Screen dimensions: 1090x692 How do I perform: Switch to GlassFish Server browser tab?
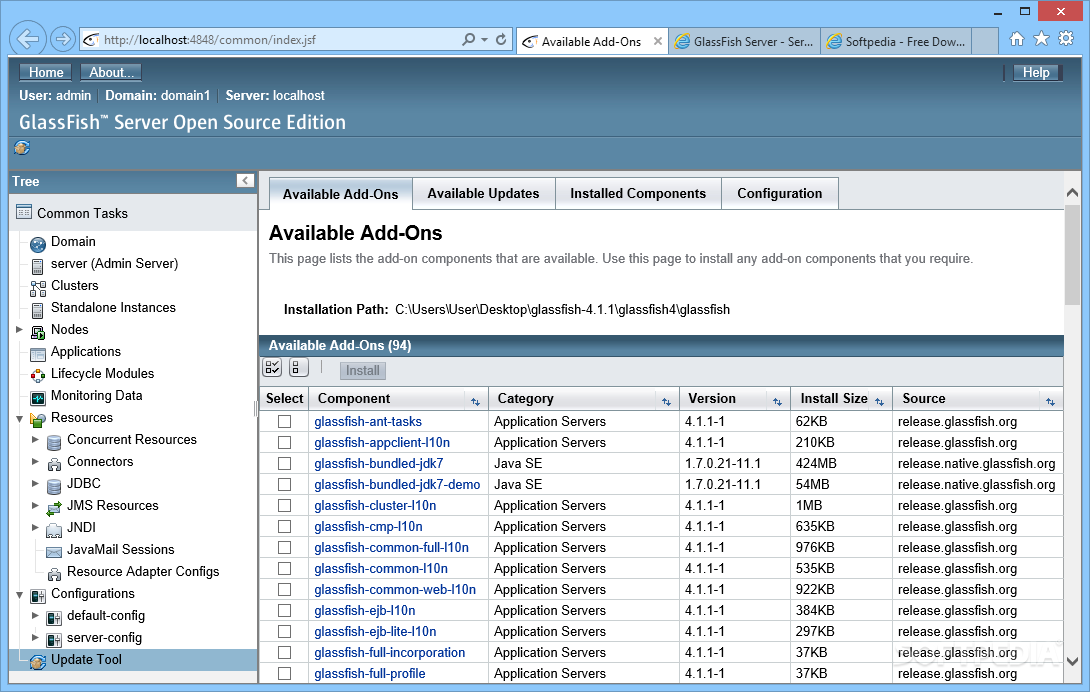(x=745, y=42)
